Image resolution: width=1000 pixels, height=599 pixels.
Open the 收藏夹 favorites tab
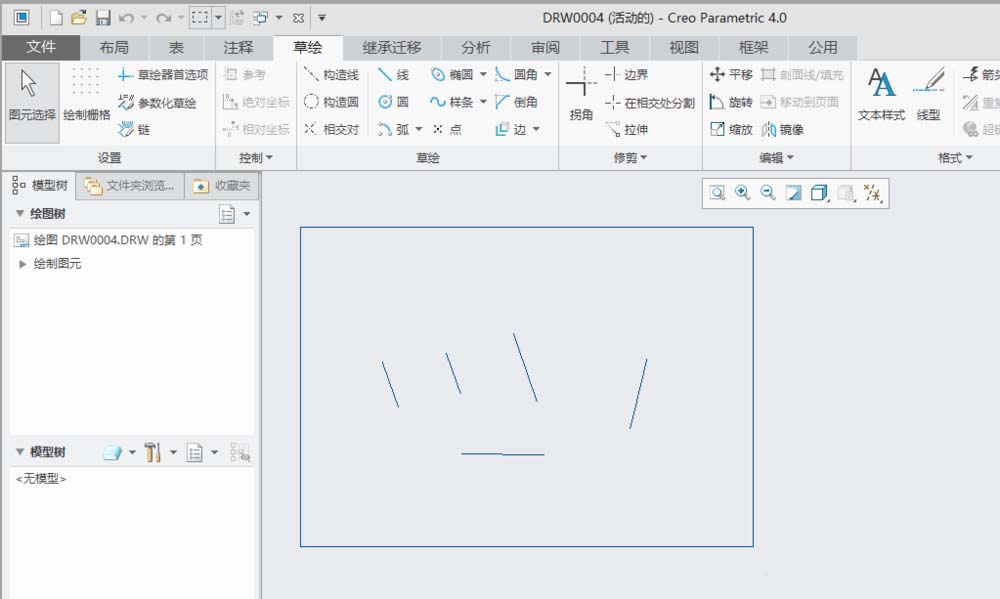pos(222,186)
